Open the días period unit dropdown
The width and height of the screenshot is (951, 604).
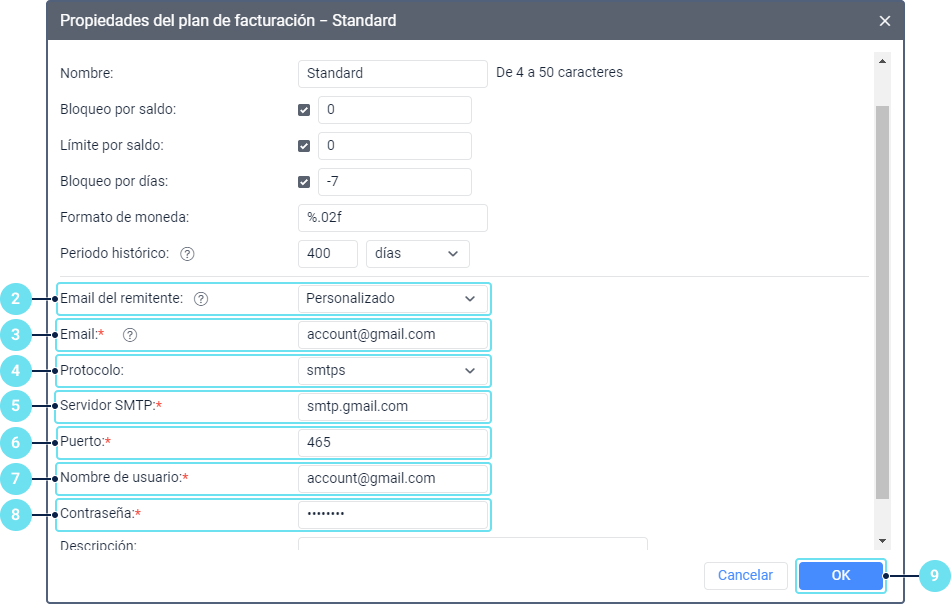point(418,254)
